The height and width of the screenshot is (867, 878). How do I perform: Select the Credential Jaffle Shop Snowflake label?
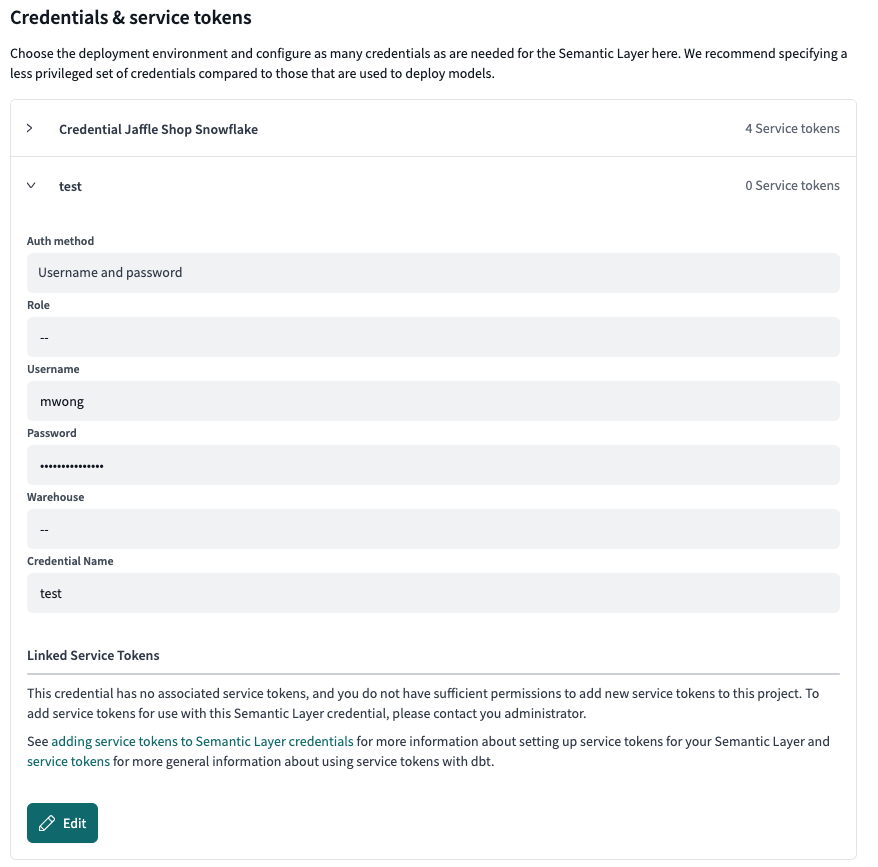point(158,128)
